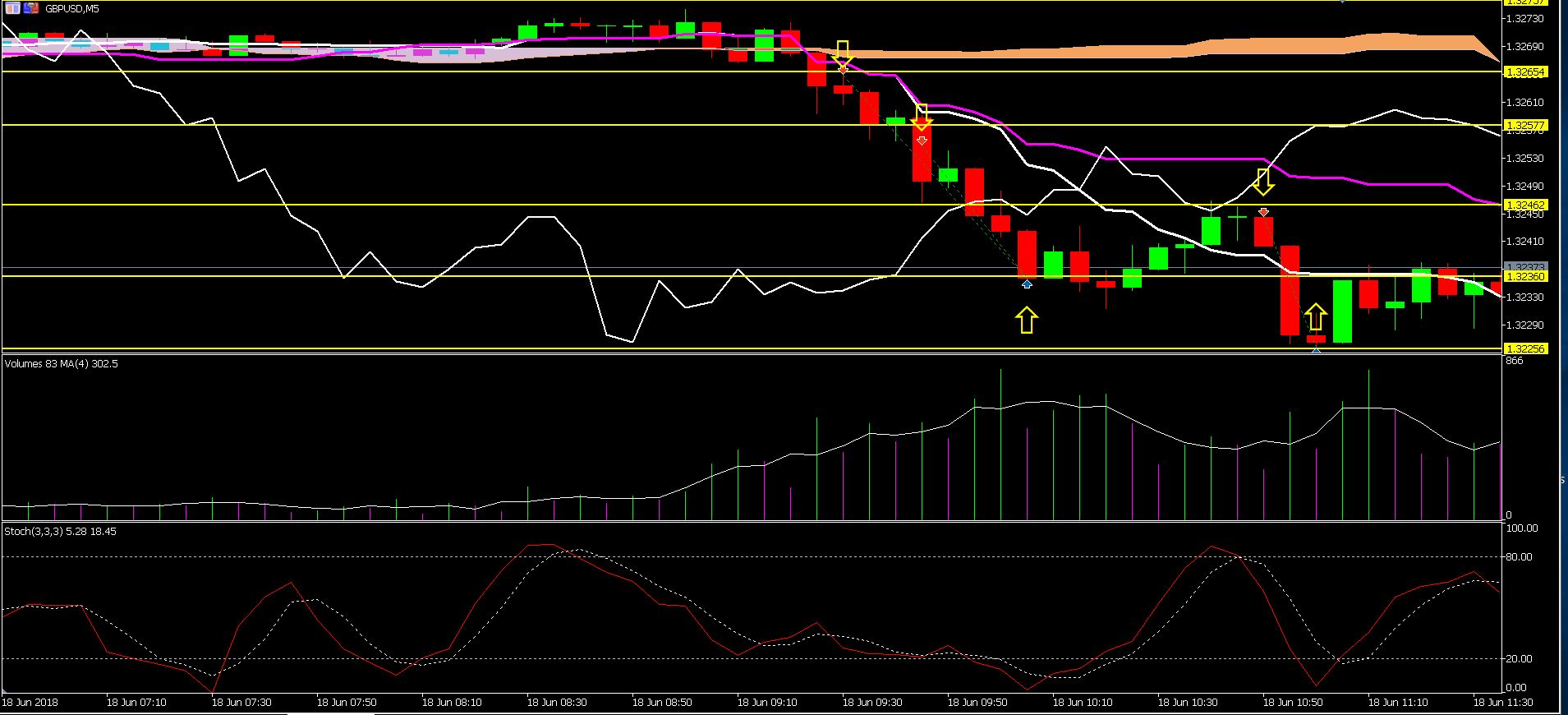Screen dimensions: 1568x715
Task: Click the yellow 1.32654 price level label
Action: pos(1525,72)
